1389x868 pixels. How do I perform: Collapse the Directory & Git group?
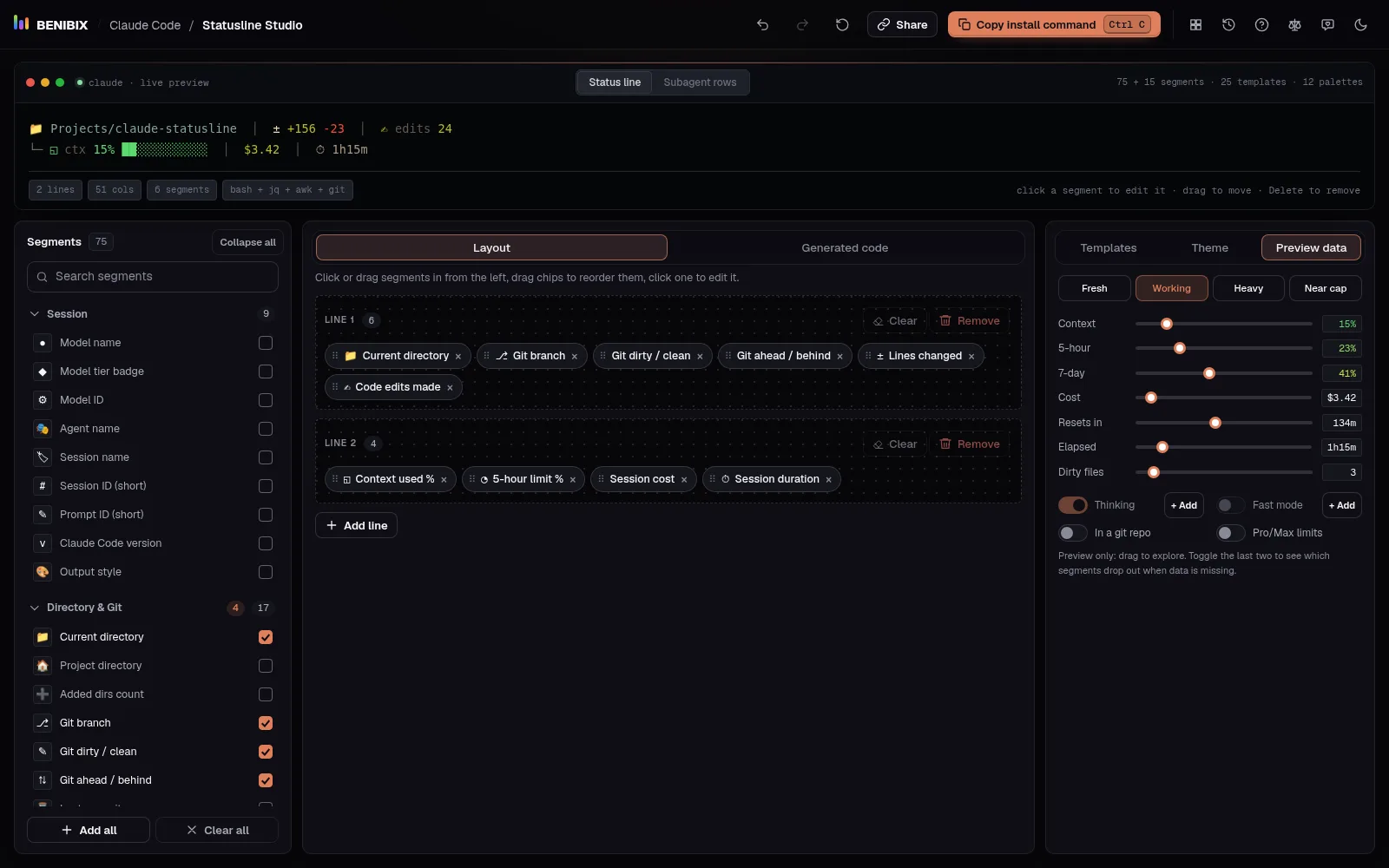pos(35,608)
